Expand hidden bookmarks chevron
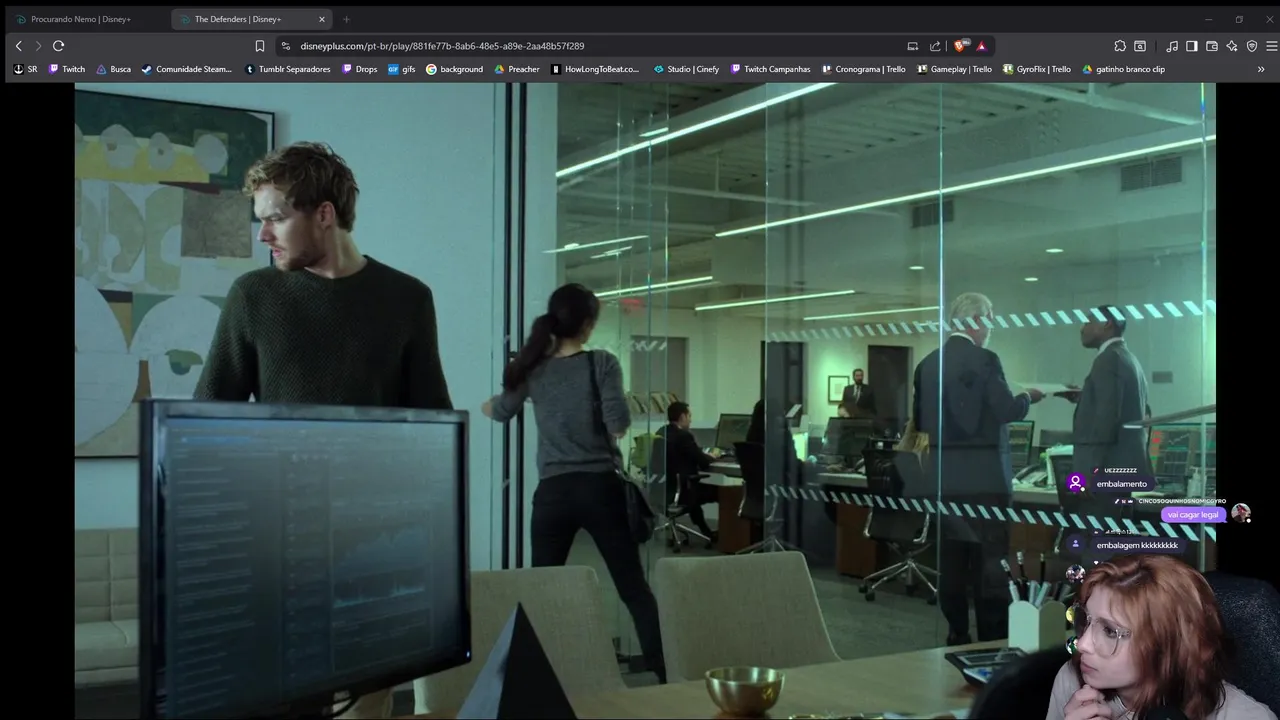This screenshot has width=1280, height=720. click(1261, 69)
